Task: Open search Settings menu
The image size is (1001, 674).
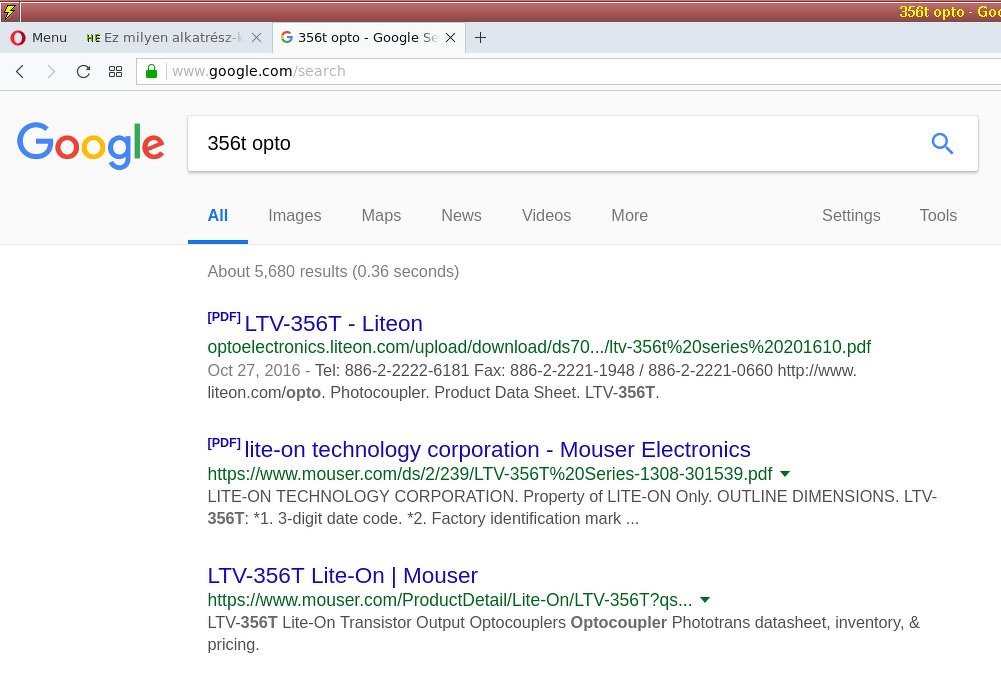Action: click(851, 216)
